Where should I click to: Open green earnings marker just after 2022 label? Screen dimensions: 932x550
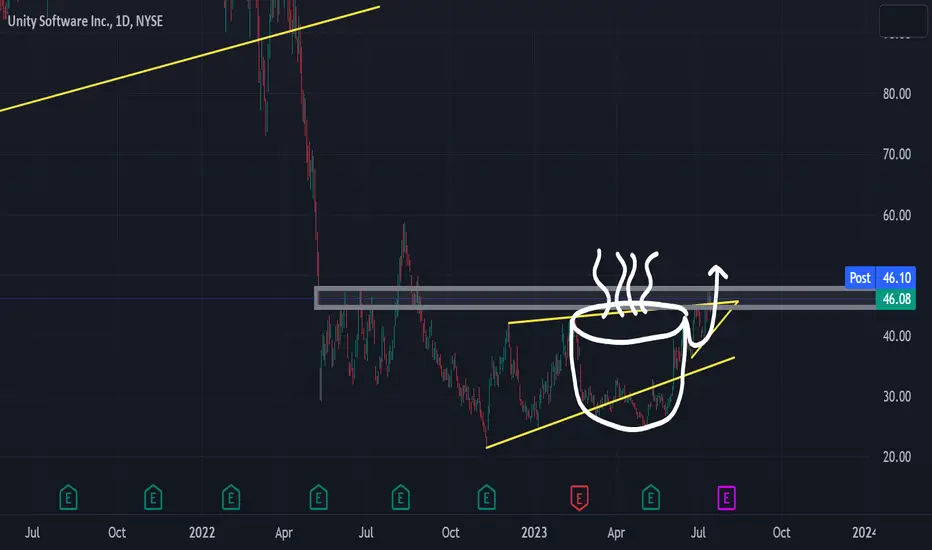pyautogui.click(x=231, y=497)
